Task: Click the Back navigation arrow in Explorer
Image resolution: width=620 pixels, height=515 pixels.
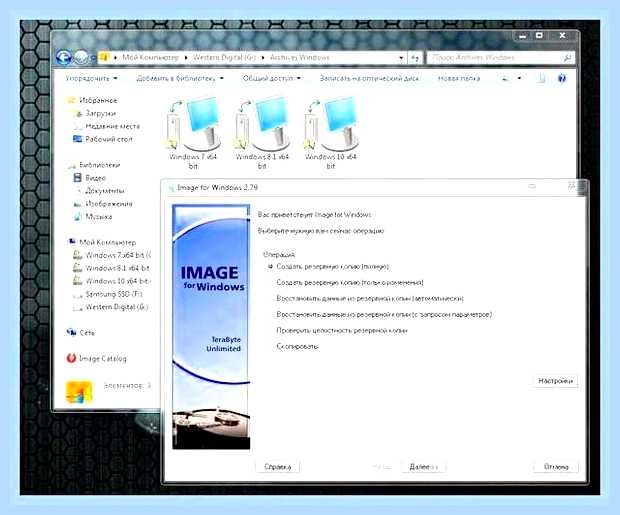Action: pos(64,57)
